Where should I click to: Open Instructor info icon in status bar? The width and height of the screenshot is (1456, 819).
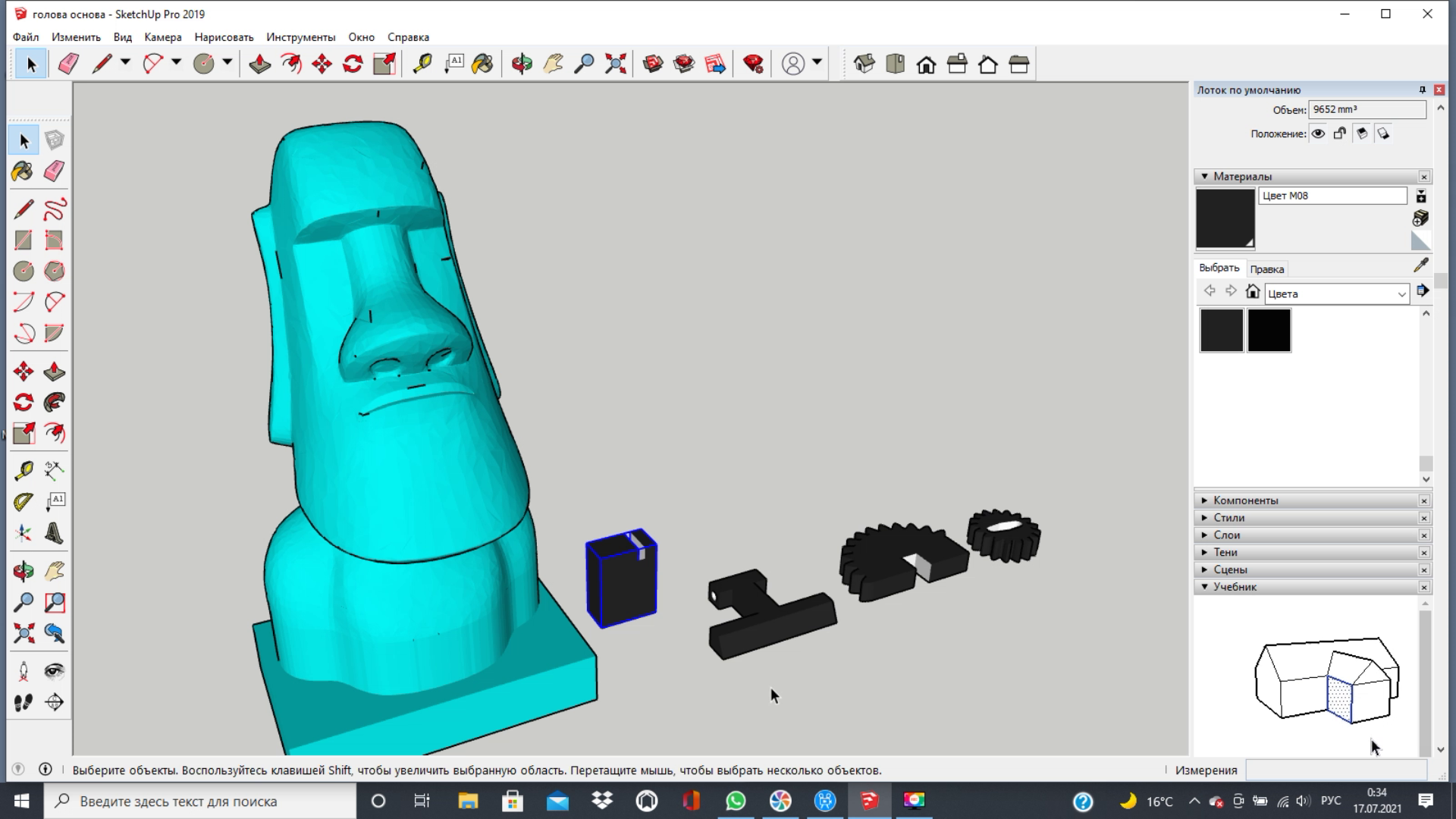[45, 769]
